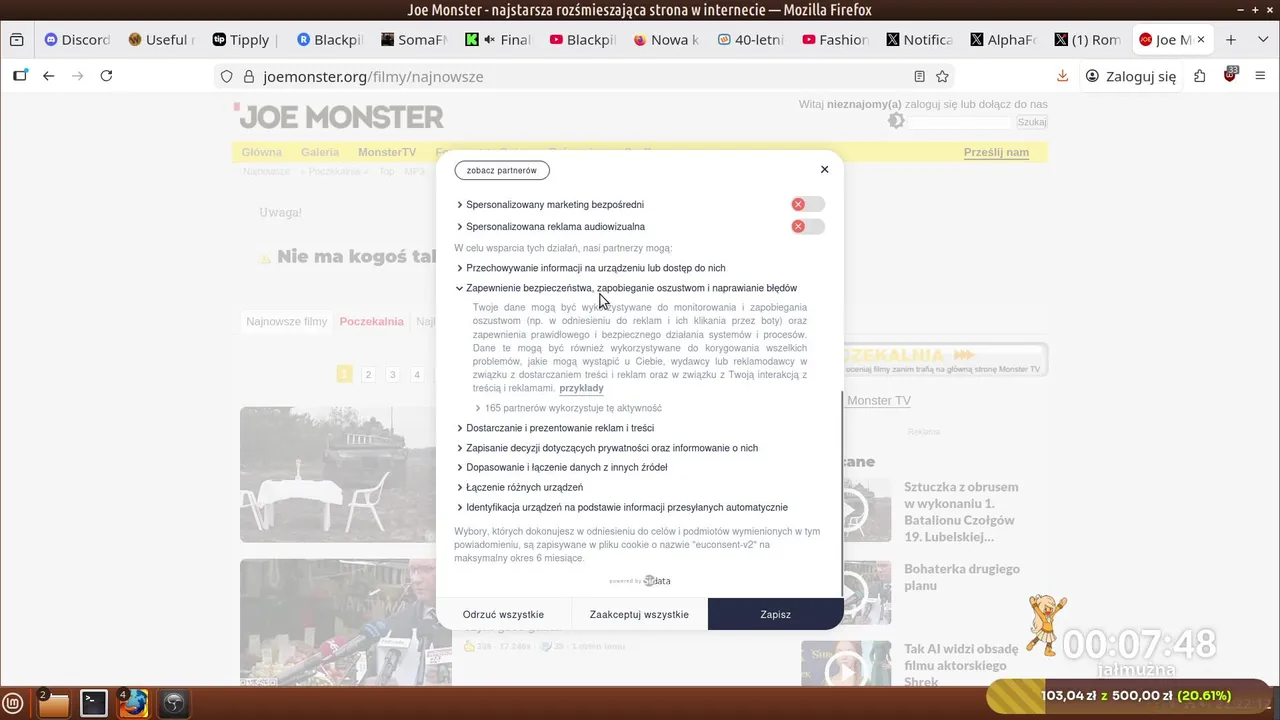Open the terminal taskbar icon
Viewport: 1280px width, 720px height.
(x=94, y=703)
